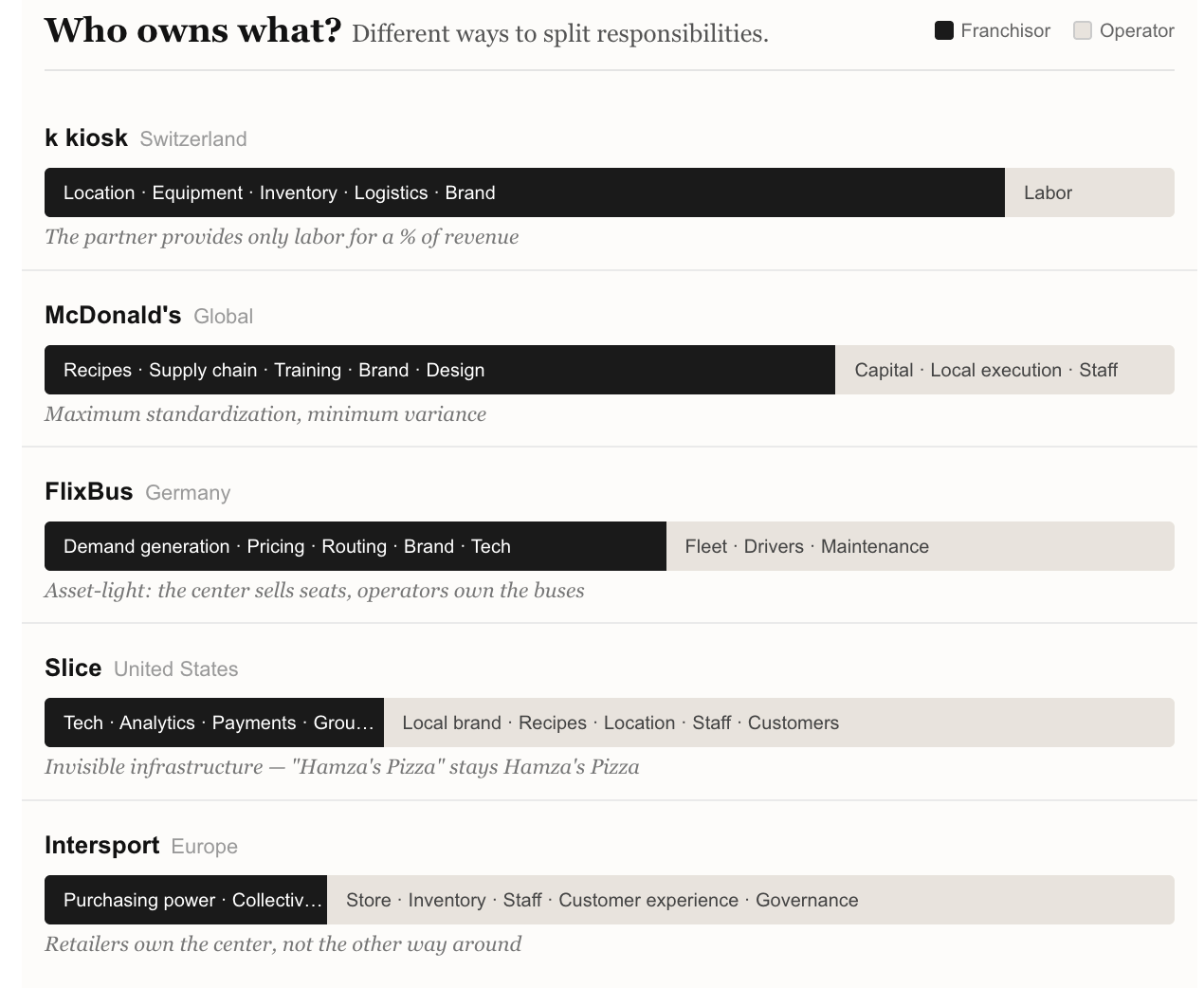Click the 'Global' region label
The image size is (1204, 988).
[x=223, y=316]
